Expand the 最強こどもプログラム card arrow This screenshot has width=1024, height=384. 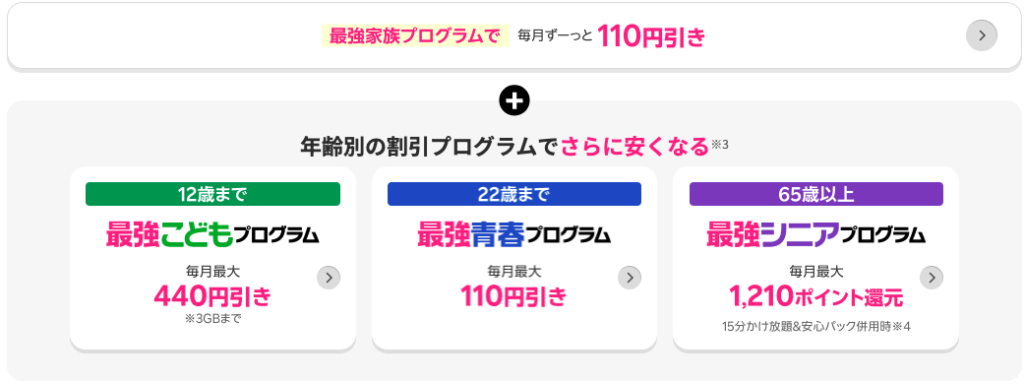[328, 278]
